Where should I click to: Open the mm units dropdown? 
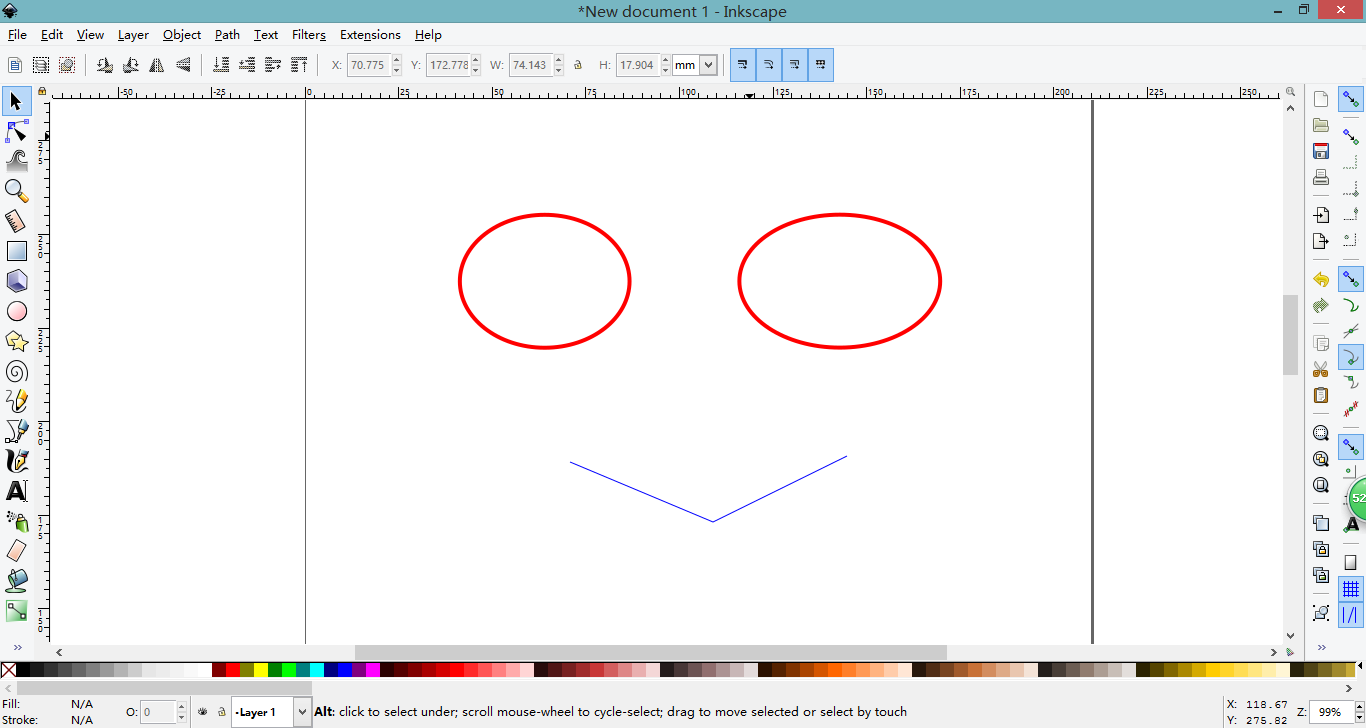pos(708,65)
